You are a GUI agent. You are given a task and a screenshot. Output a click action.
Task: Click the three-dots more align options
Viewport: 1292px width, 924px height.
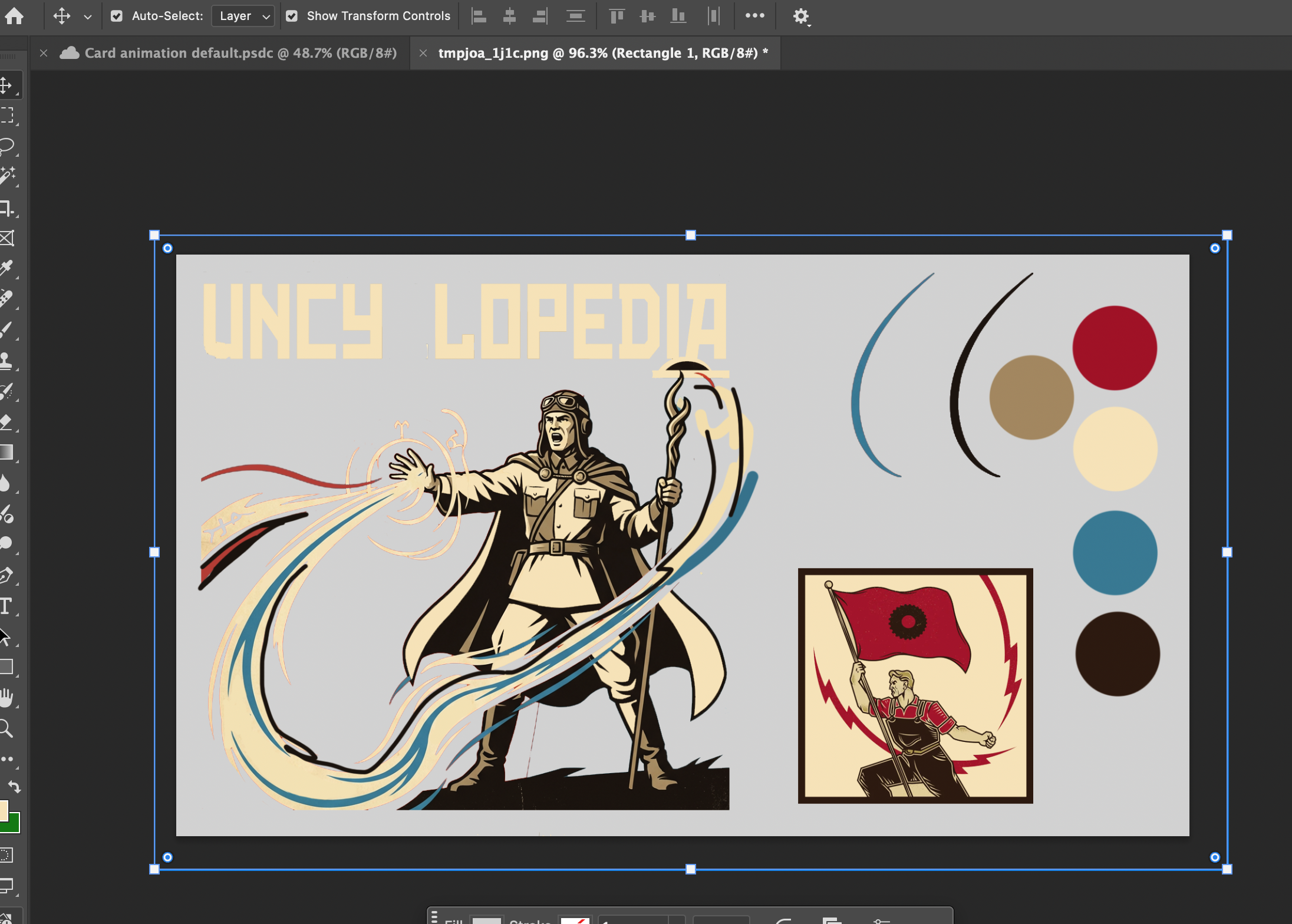(x=754, y=16)
